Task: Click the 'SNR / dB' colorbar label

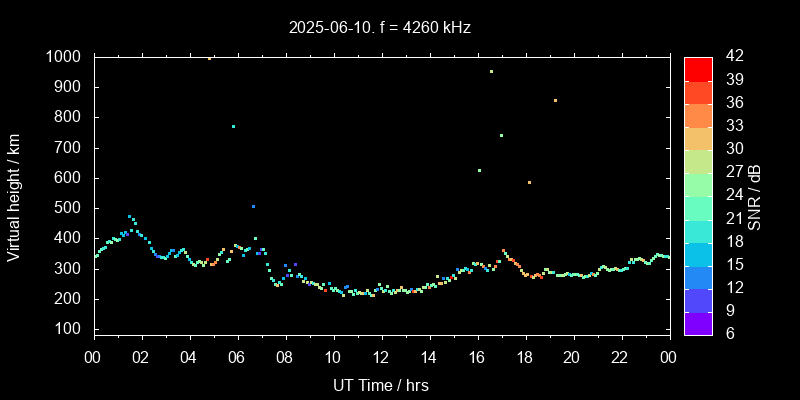Action: click(754, 196)
